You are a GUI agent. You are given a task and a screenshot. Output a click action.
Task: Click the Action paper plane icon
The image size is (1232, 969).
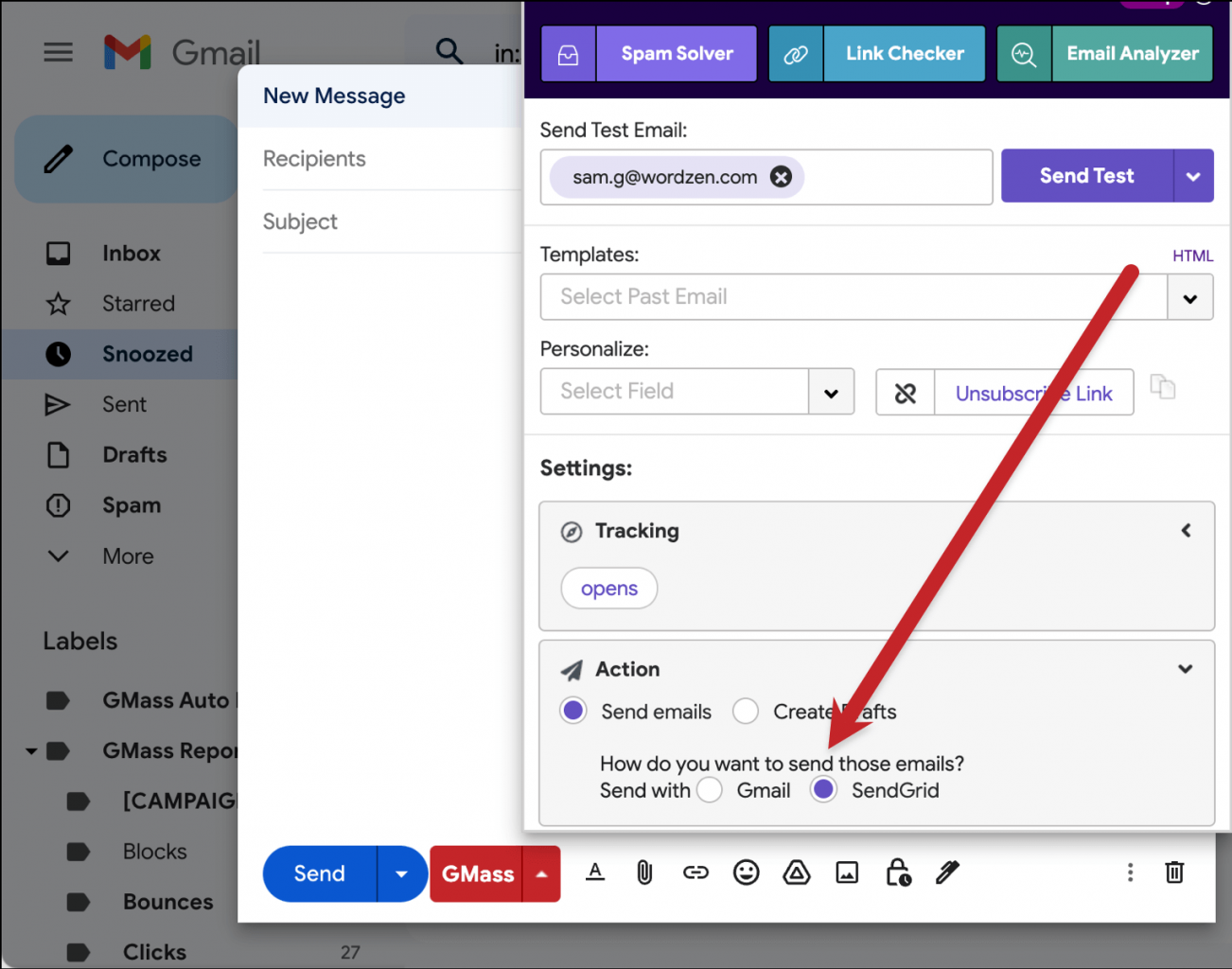pyautogui.click(x=572, y=670)
